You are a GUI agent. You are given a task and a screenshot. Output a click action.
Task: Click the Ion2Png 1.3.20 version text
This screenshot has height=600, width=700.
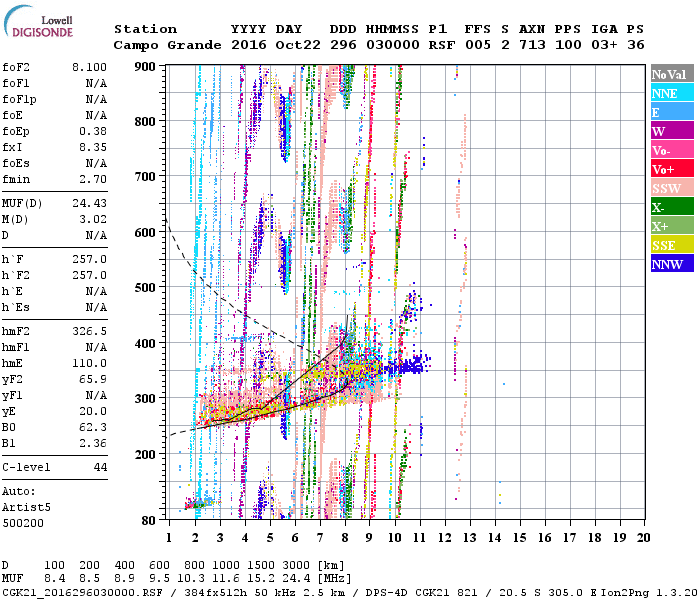click(x=649, y=592)
